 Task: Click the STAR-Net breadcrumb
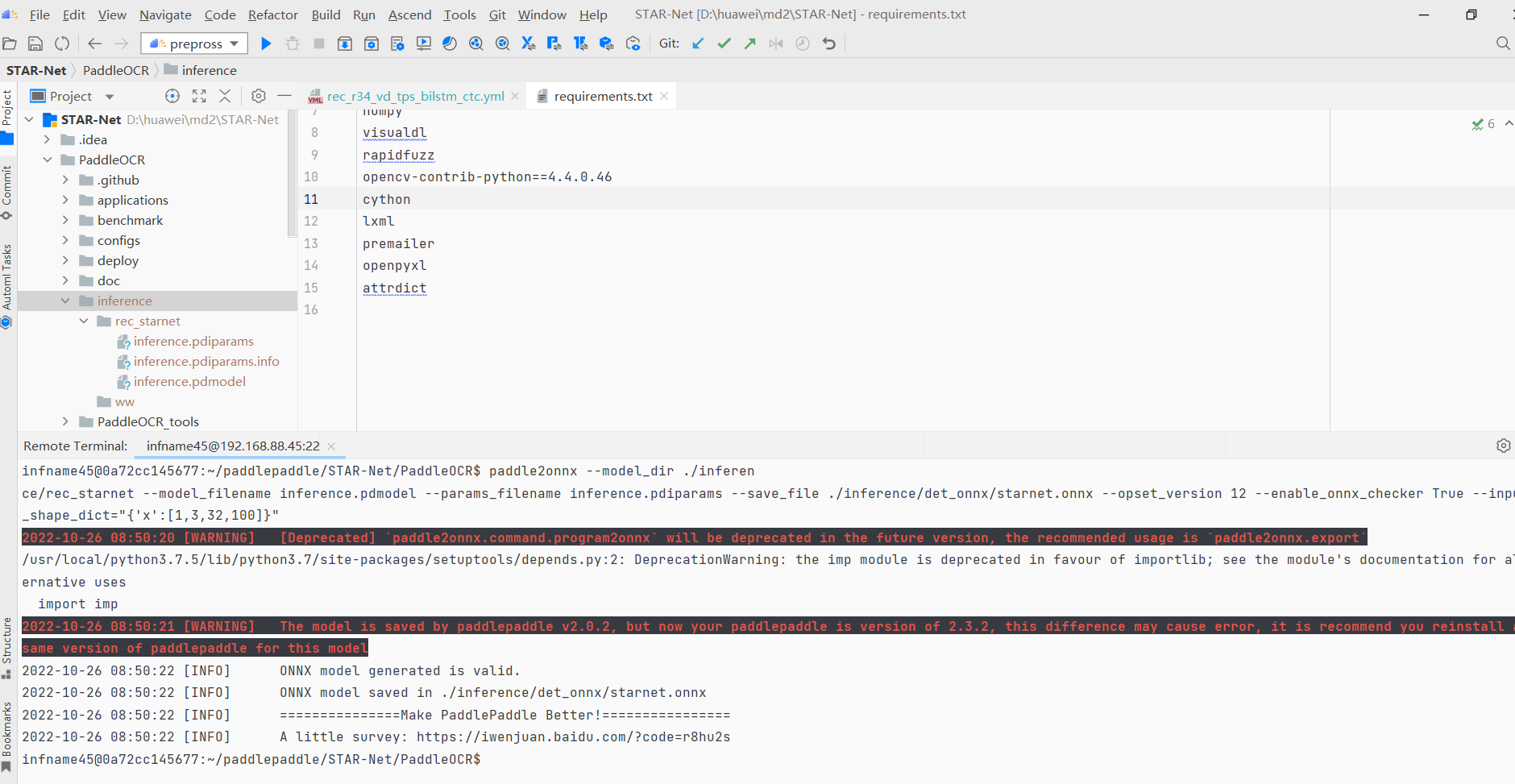click(36, 70)
